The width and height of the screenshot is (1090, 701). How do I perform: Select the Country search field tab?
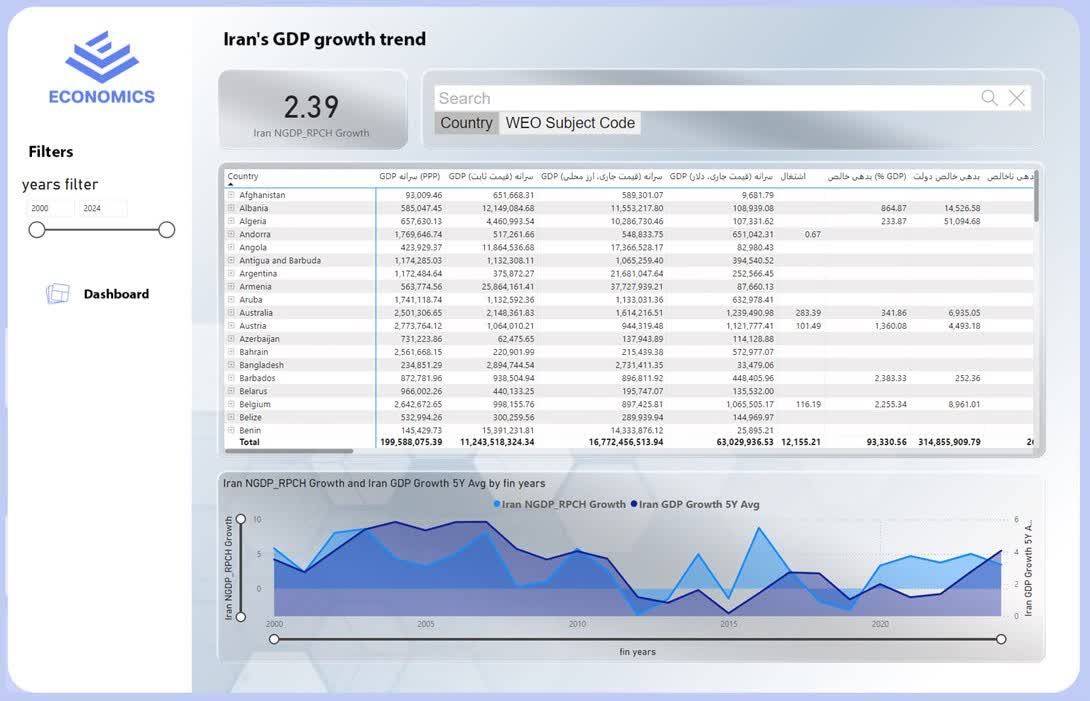[x=466, y=123]
